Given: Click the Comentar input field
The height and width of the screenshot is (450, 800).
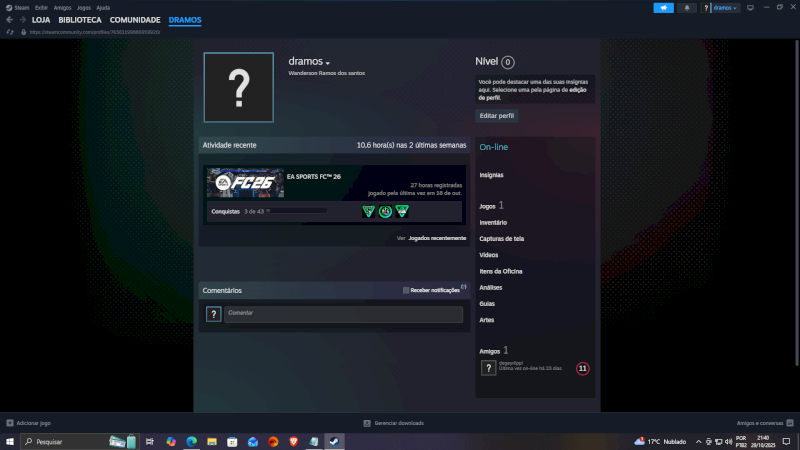Looking at the screenshot, I should pyautogui.click(x=343, y=314).
